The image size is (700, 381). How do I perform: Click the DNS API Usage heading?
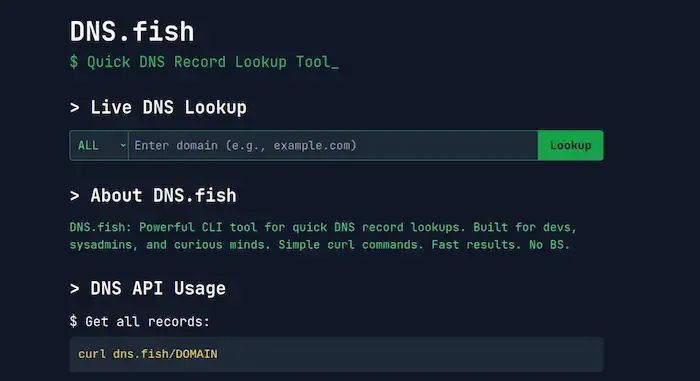pyautogui.click(x=158, y=289)
